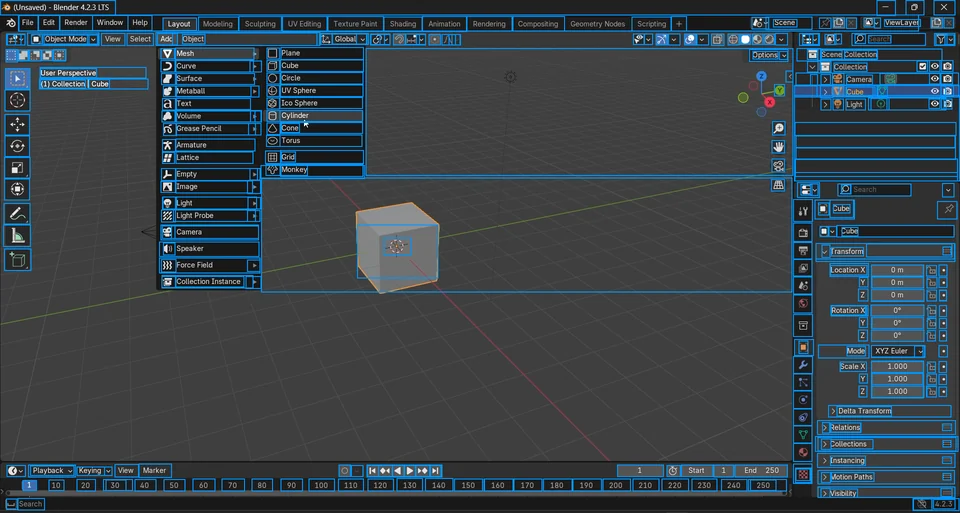Select the Rotate tool

pyautogui.click(x=17, y=146)
